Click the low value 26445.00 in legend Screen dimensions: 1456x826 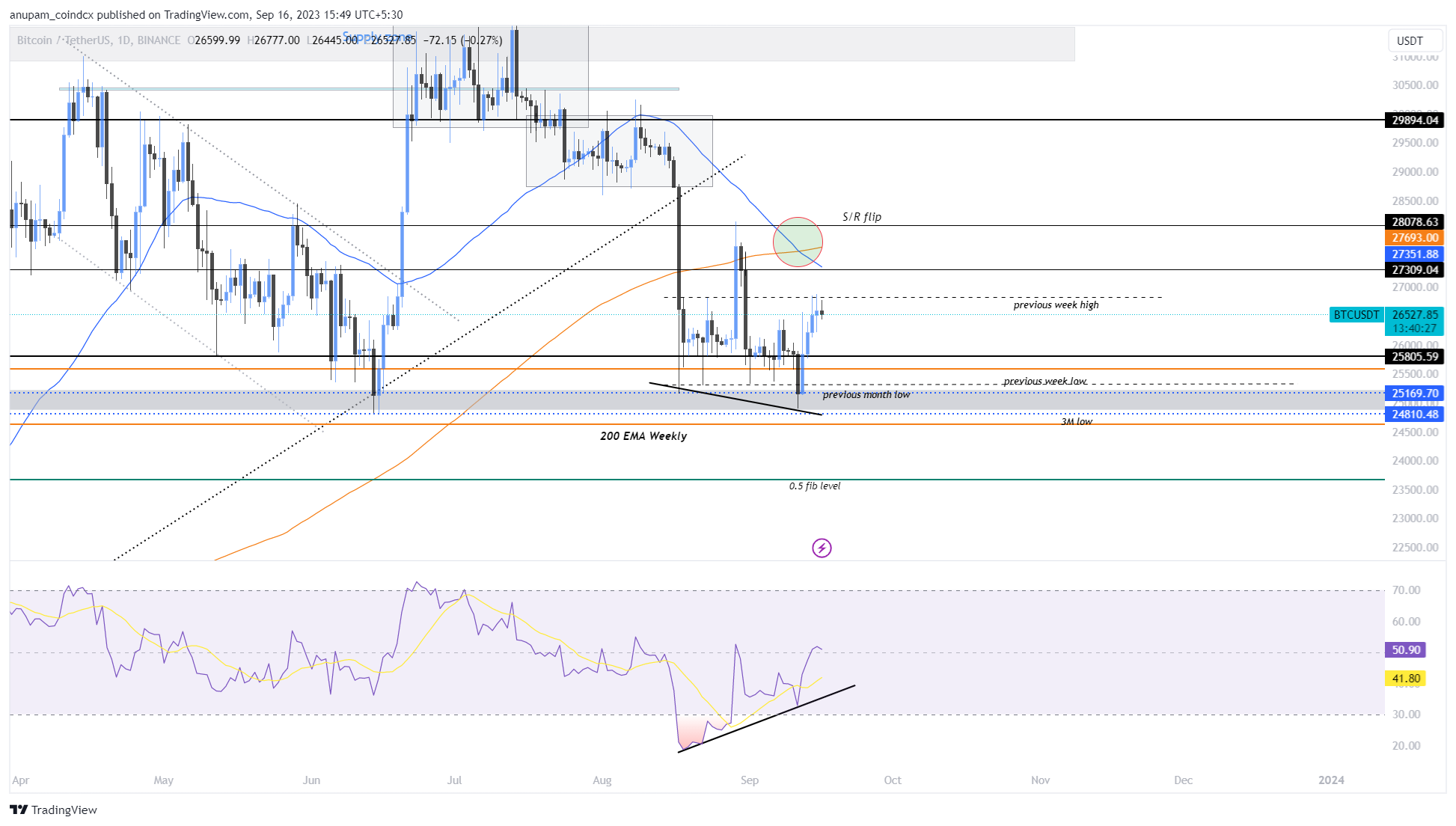click(x=334, y=40)
